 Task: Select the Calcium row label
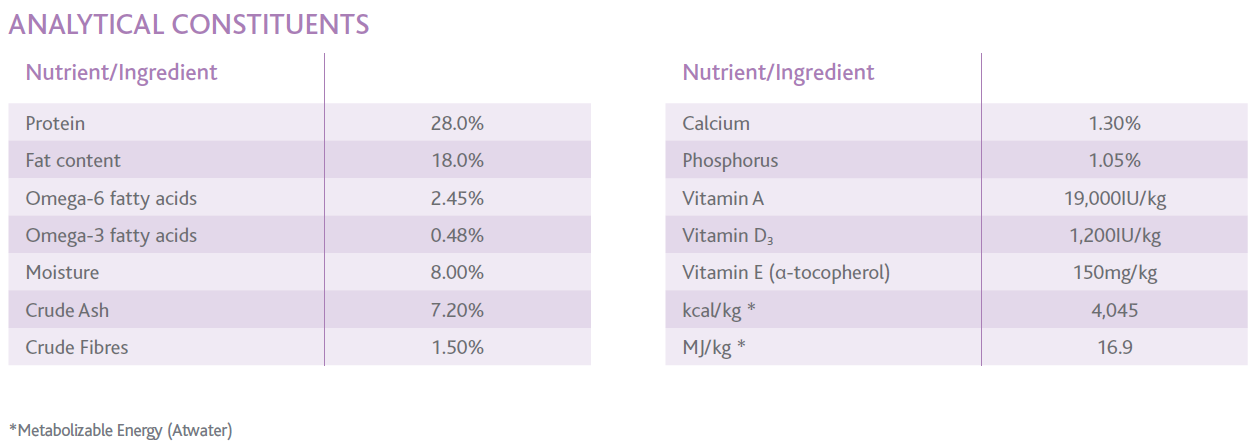(x=716, y=124)
